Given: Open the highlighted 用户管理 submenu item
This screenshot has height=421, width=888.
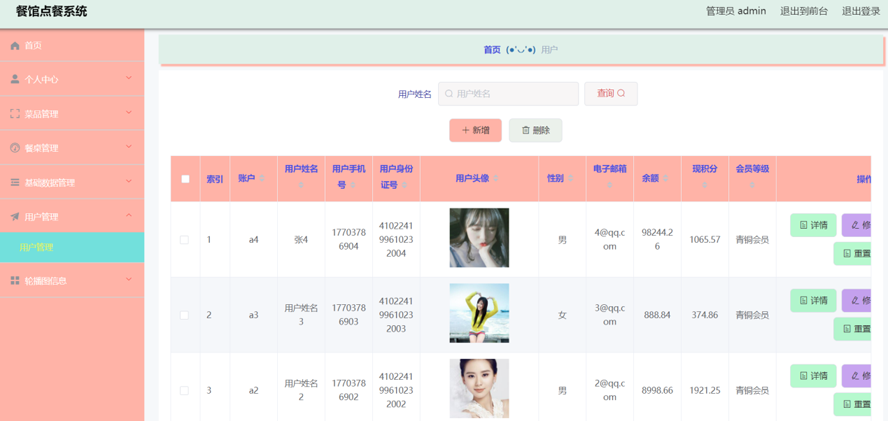Looking at the screenshot, I should tap(37, 247).
